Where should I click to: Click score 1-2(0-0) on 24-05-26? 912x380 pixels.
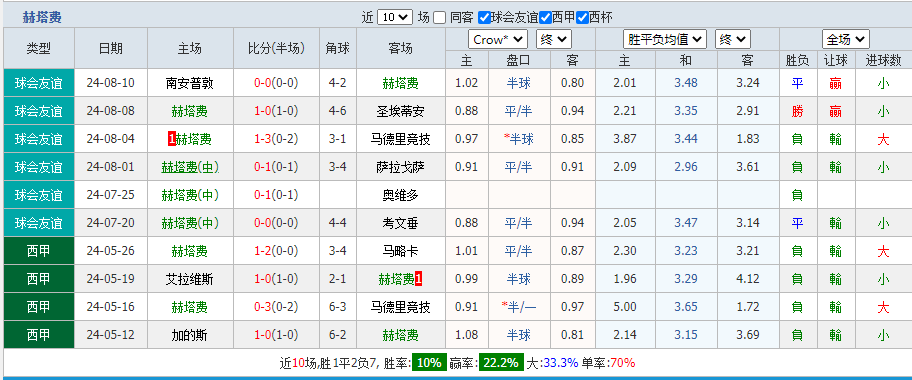(x=276, y=251)
